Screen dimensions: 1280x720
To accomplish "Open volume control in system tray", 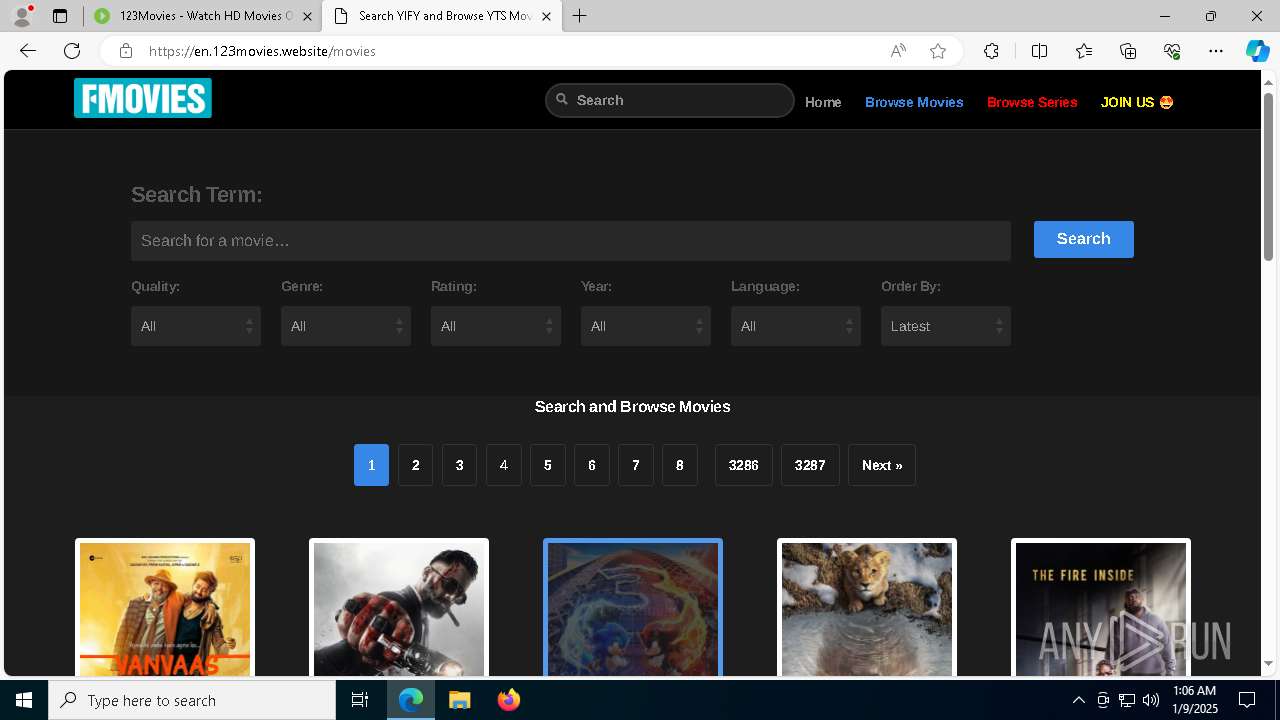I will tap(1151, 700).
